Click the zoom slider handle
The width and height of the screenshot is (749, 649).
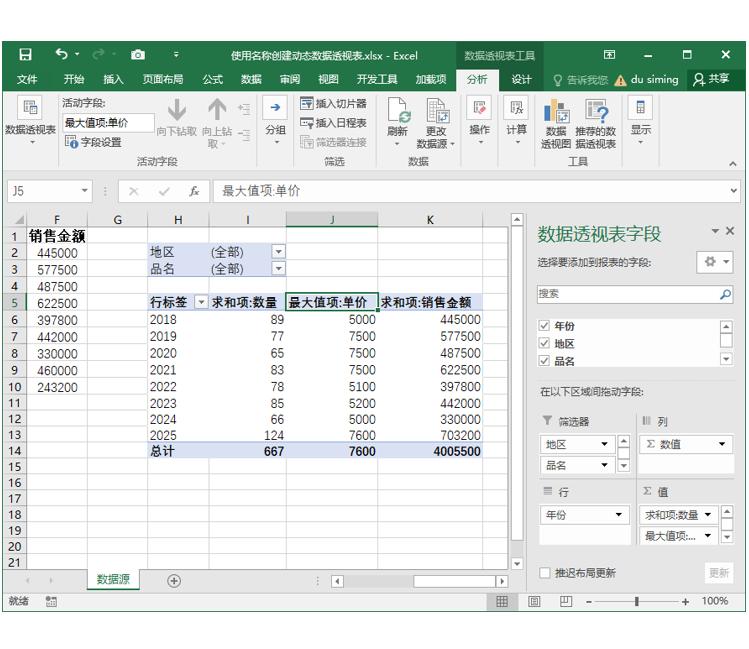pos(637,601)
